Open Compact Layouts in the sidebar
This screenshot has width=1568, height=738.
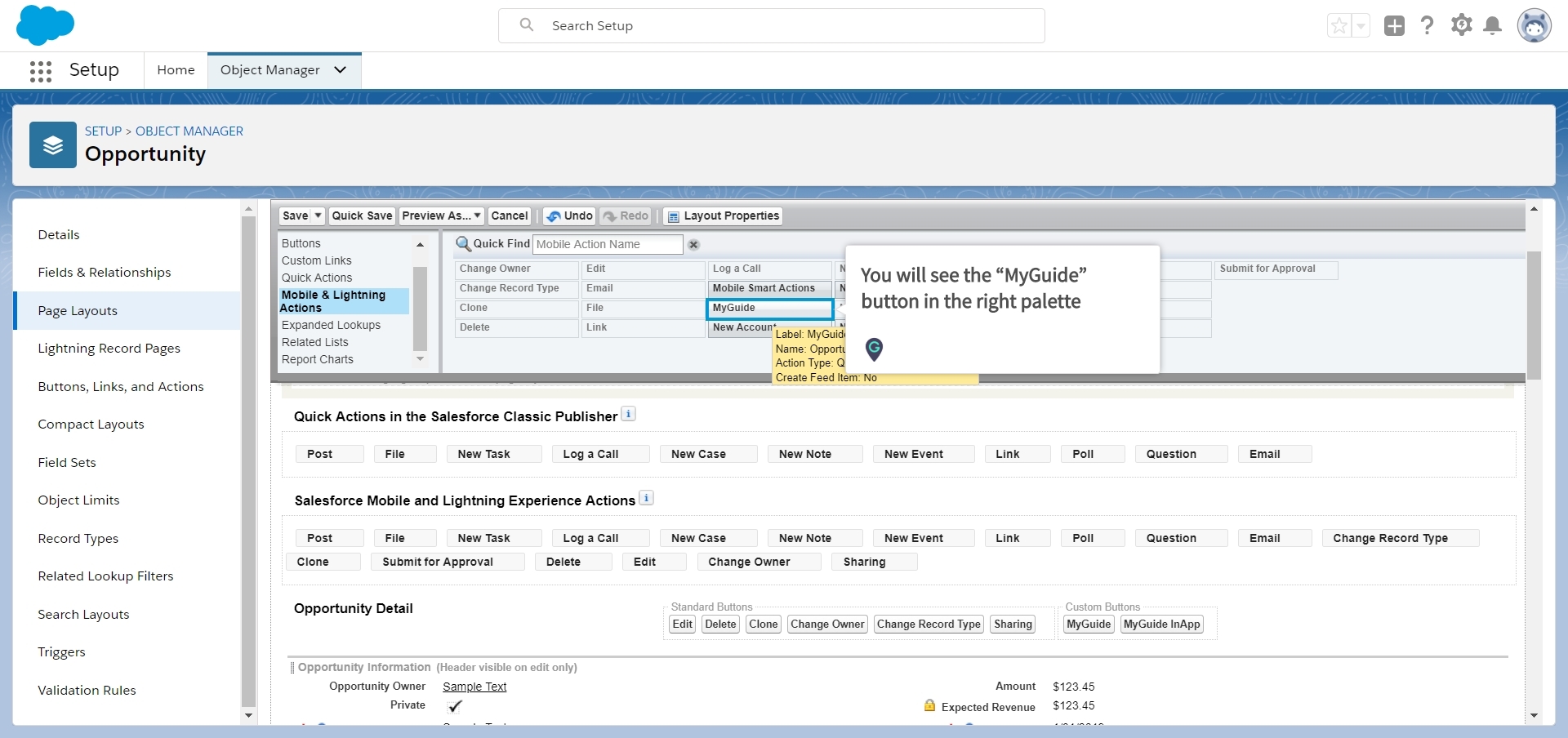91,425
